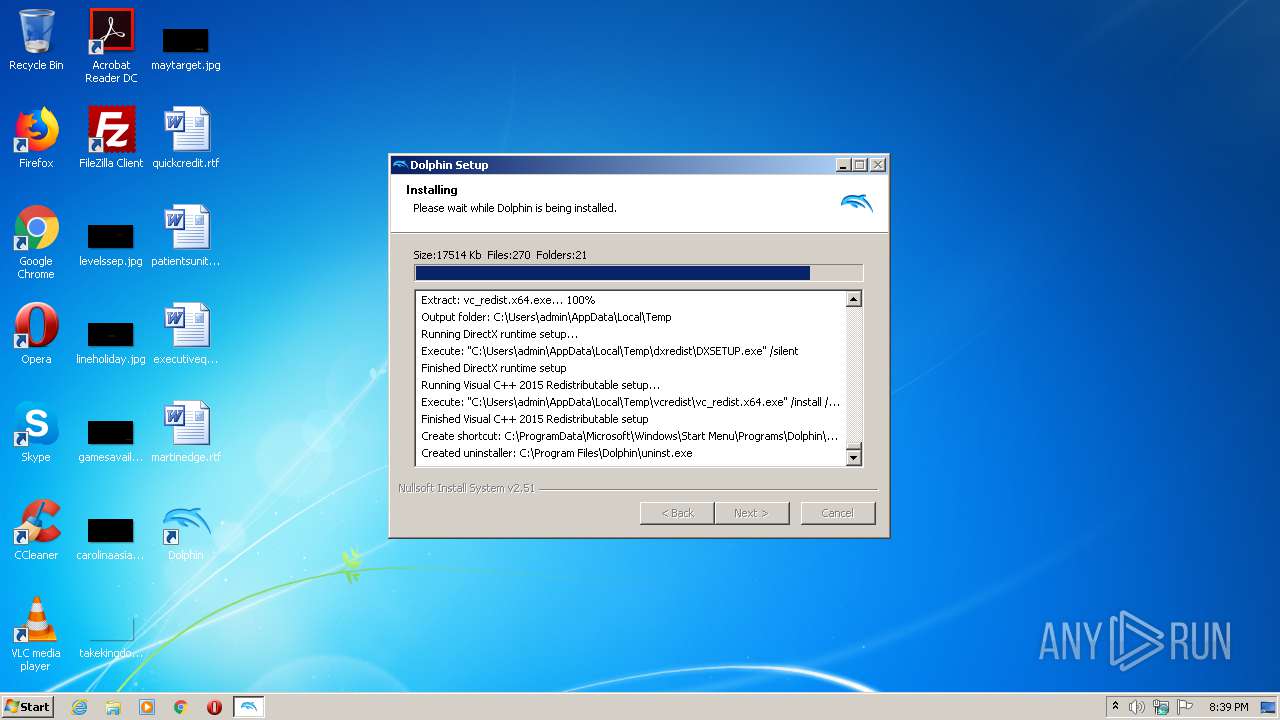
Task: Open Windows Media Player in taskbar
Action: (147, 707)
